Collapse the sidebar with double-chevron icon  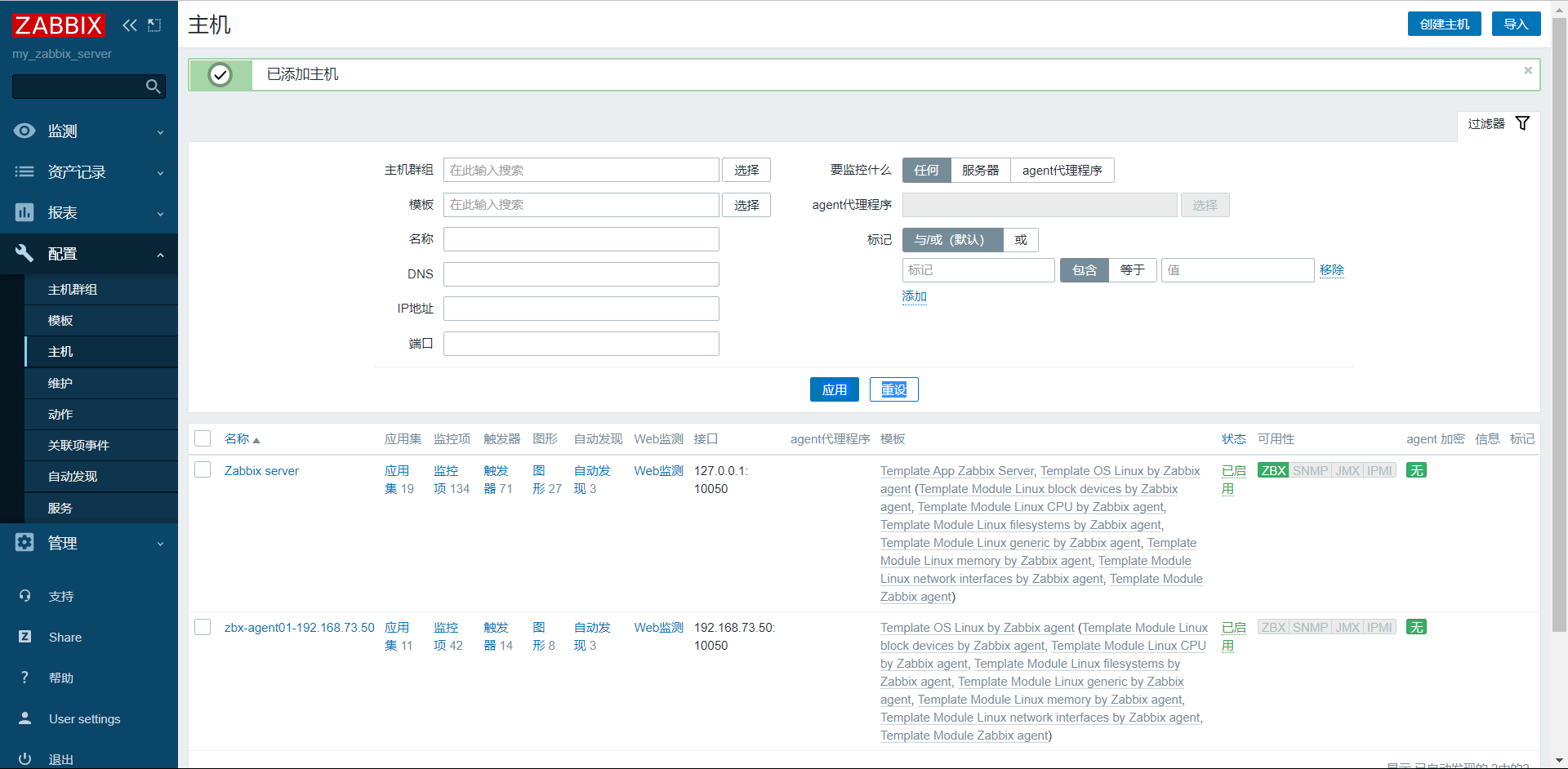(130, 25)
